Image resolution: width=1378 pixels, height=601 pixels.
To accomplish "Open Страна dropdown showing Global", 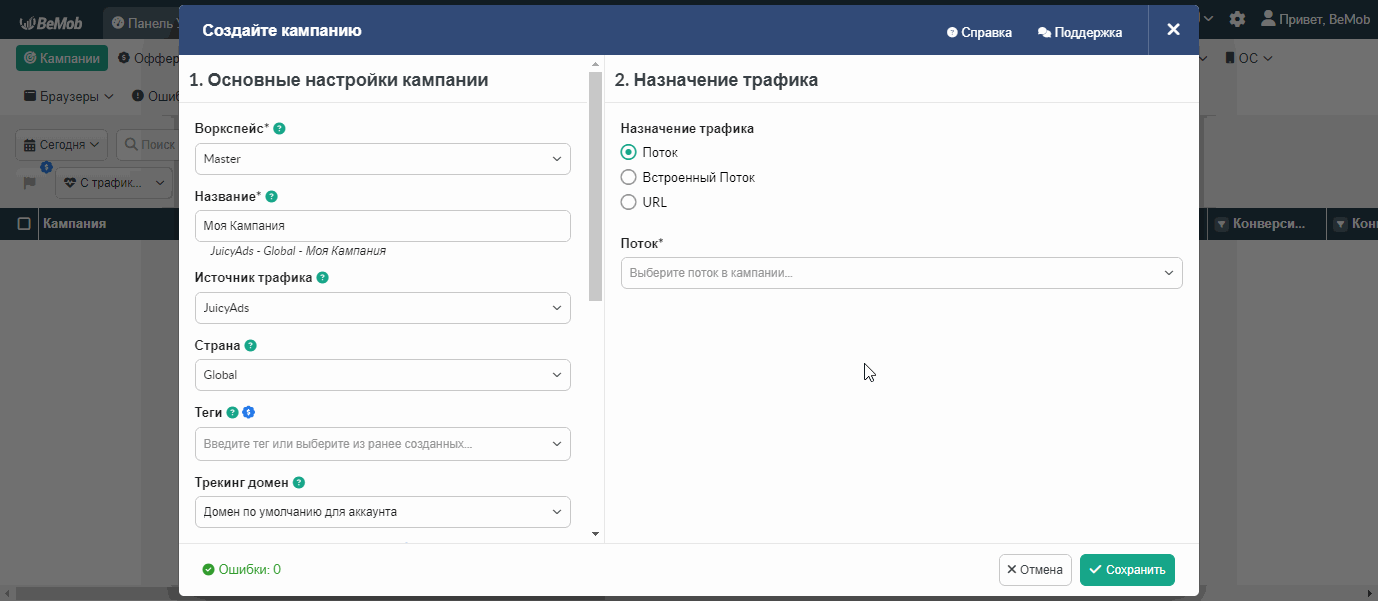I will (383, 375).
